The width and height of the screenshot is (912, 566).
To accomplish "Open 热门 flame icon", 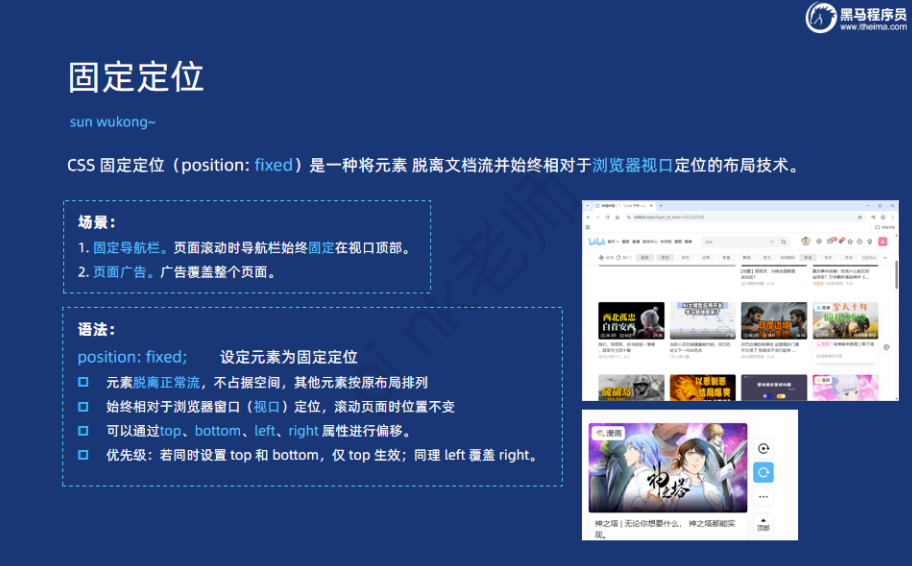I will point(618,258).
